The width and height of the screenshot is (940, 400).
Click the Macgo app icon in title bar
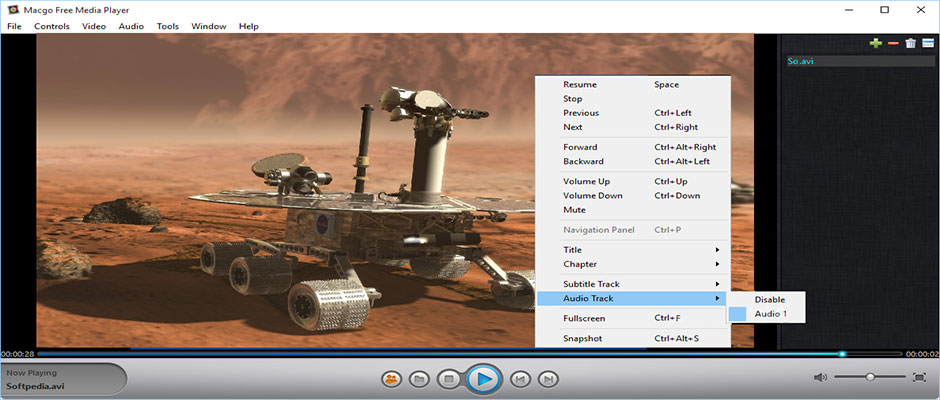click(11, 10)
